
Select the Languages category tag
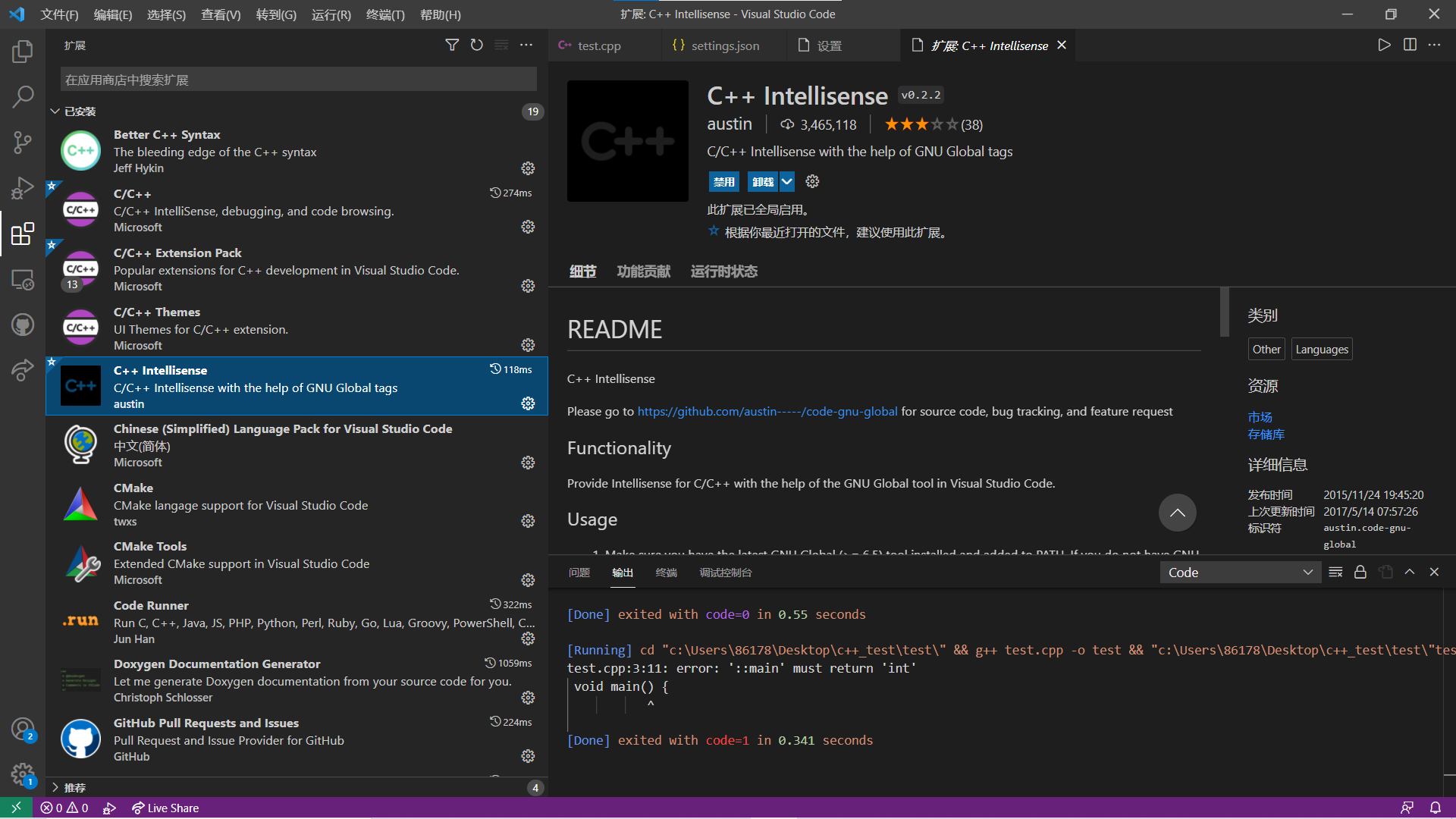pos(1321,349)
